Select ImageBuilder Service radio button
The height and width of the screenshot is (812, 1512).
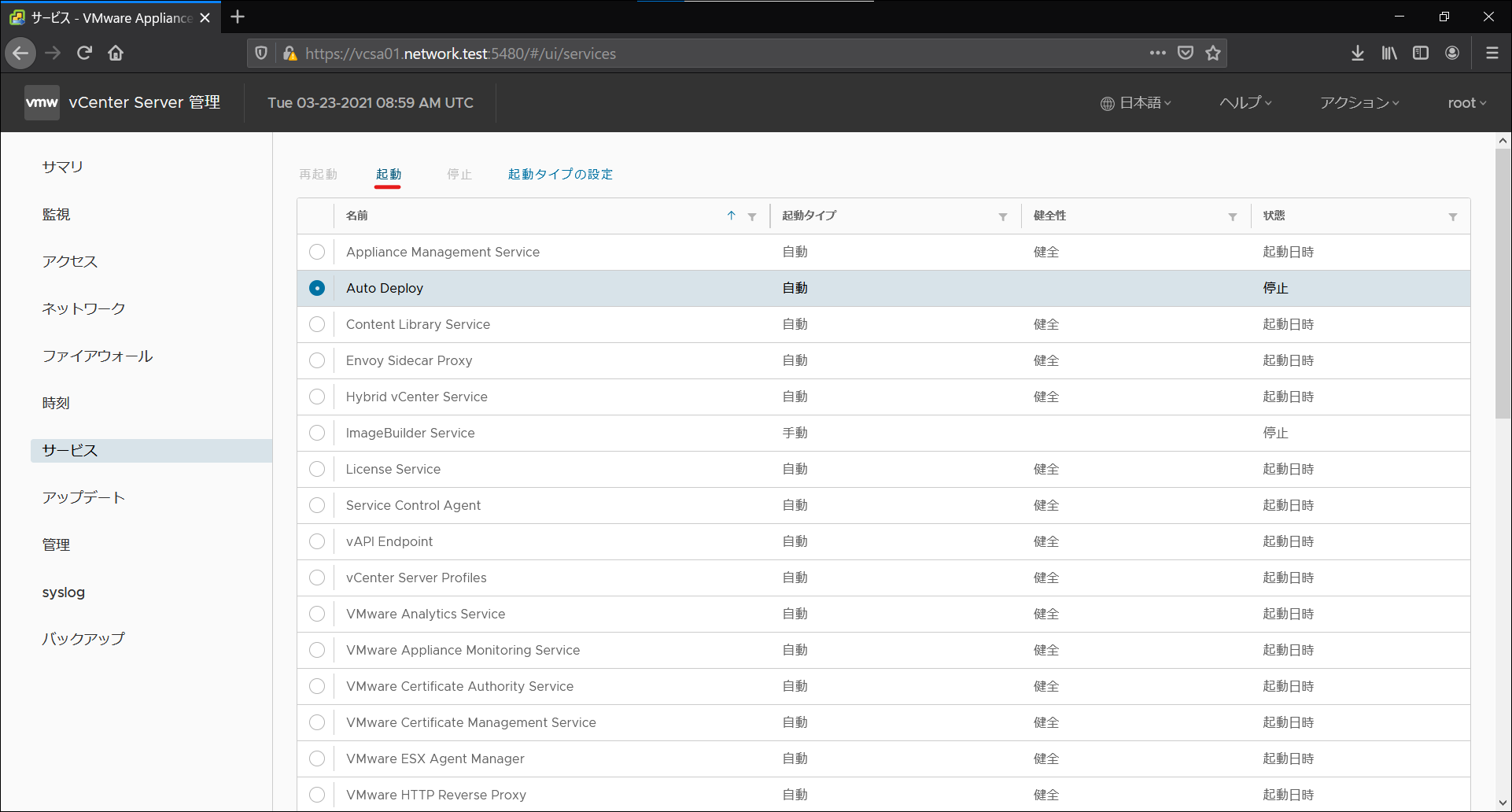pyautogui.click(x=317, y=433)
